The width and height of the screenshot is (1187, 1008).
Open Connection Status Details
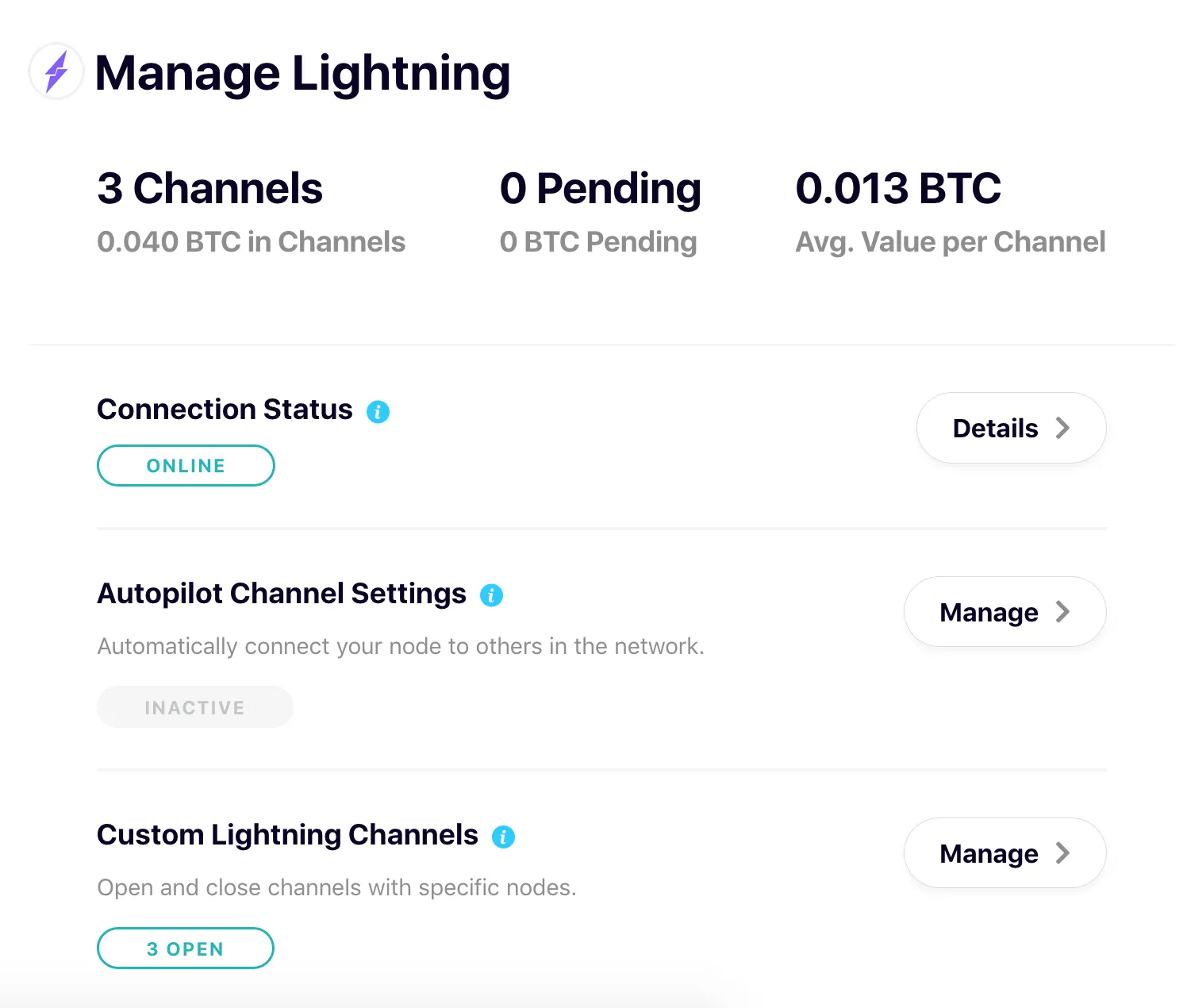(1011, 428)
